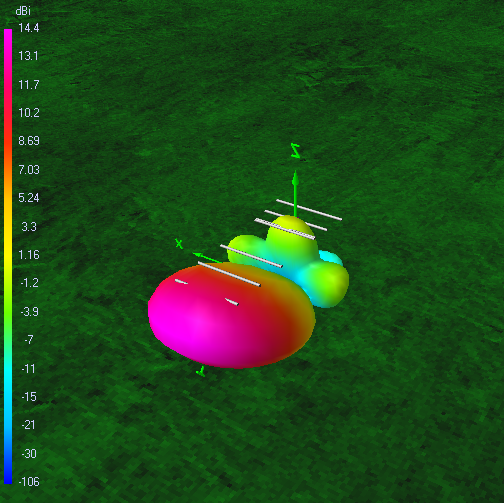Click the dBi unit label
Image resolution: width=504 pixels, height=503 pixels.
(x=23, y=11)
